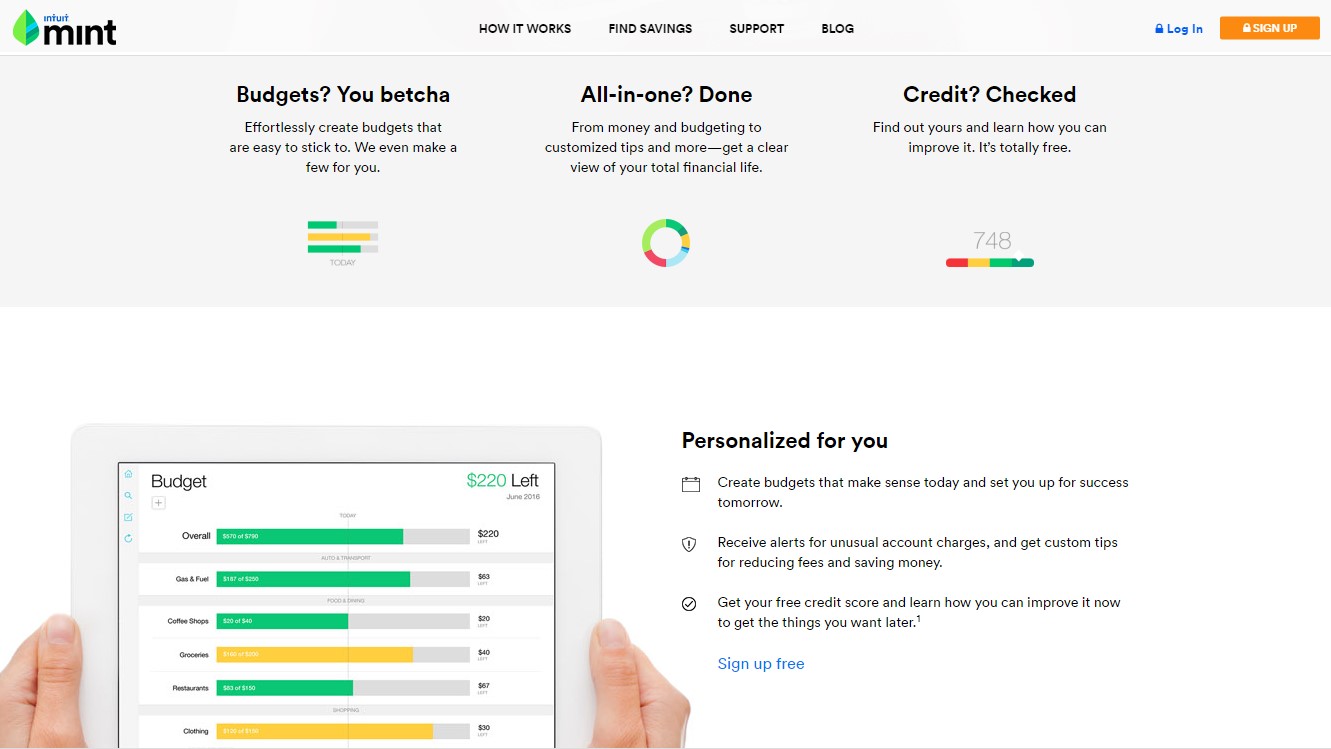Open the HOW IT WORKS menu item
The height and width of the screenshot is (749, 1331).
(x=525, y=28)
